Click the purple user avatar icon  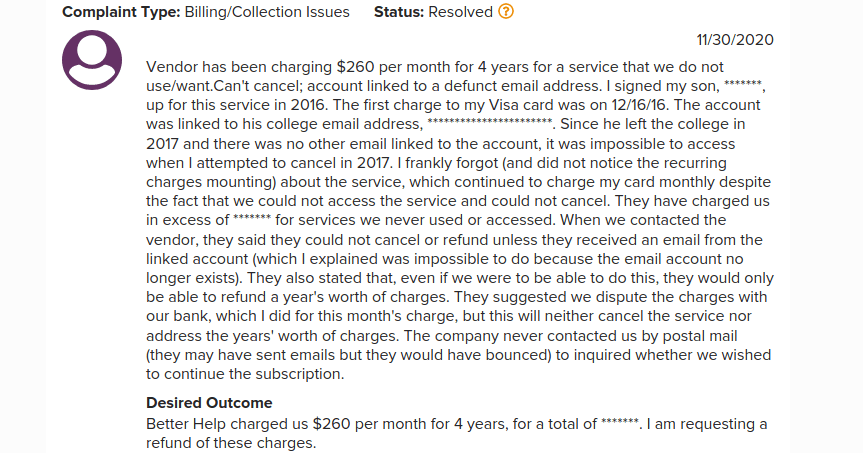pos(92,60)
